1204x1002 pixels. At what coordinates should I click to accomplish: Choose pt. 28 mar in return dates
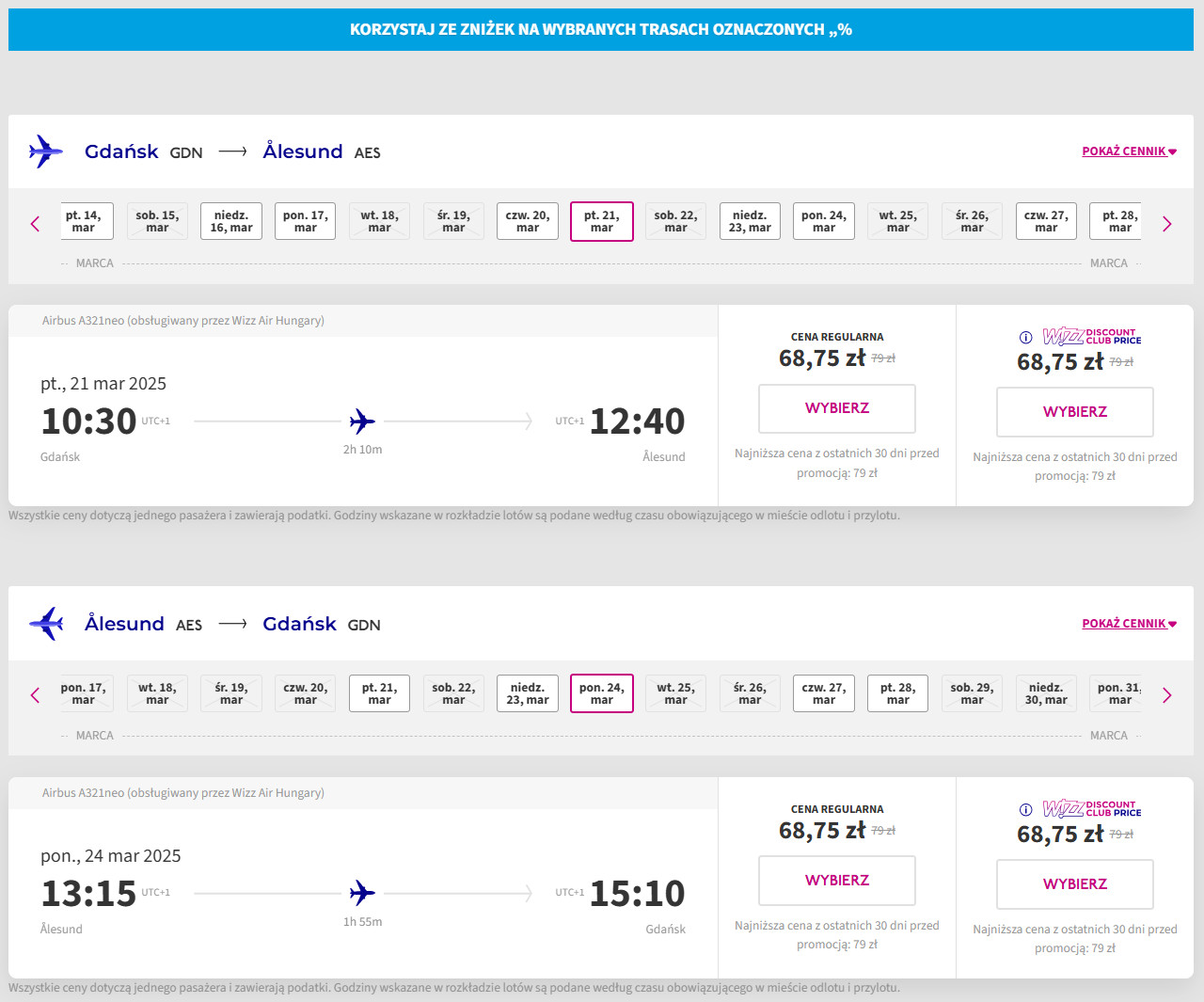click(897, 693)
